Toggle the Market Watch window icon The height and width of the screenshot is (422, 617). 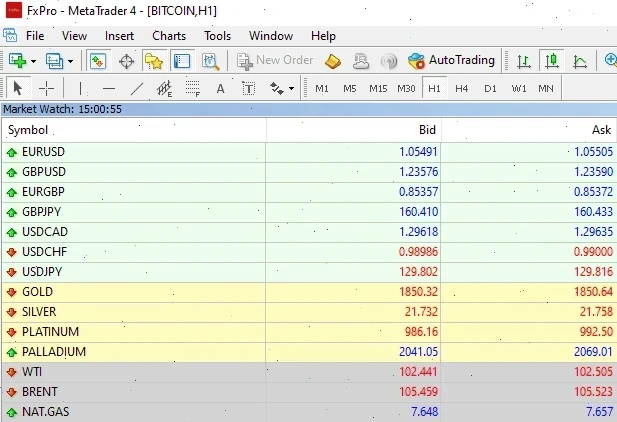(98, 61)
